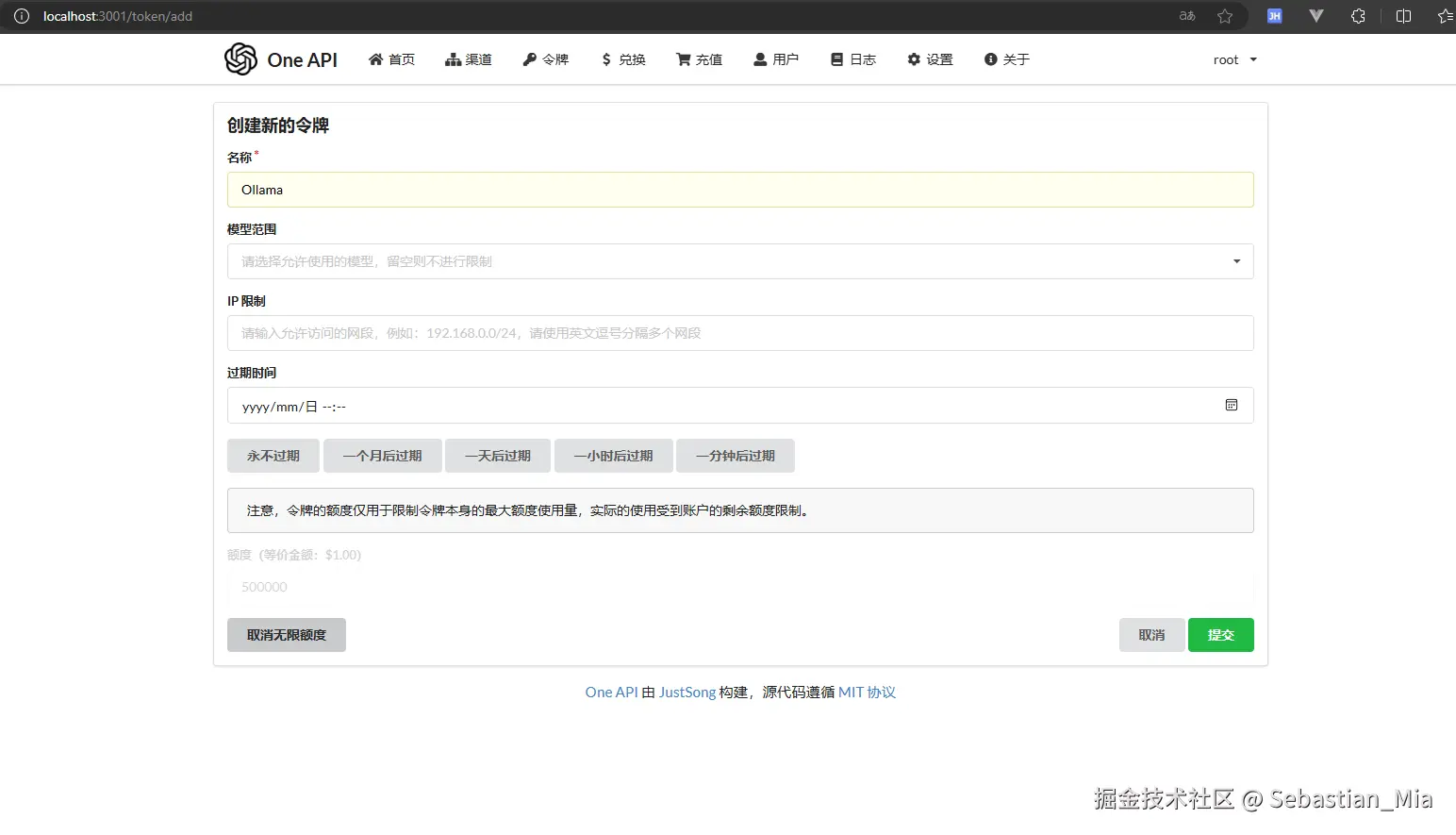Image resolution: width=1456 pixels, height=835 pixels.
Task: Open the 关于 info icon
Action: click(989, 58)
